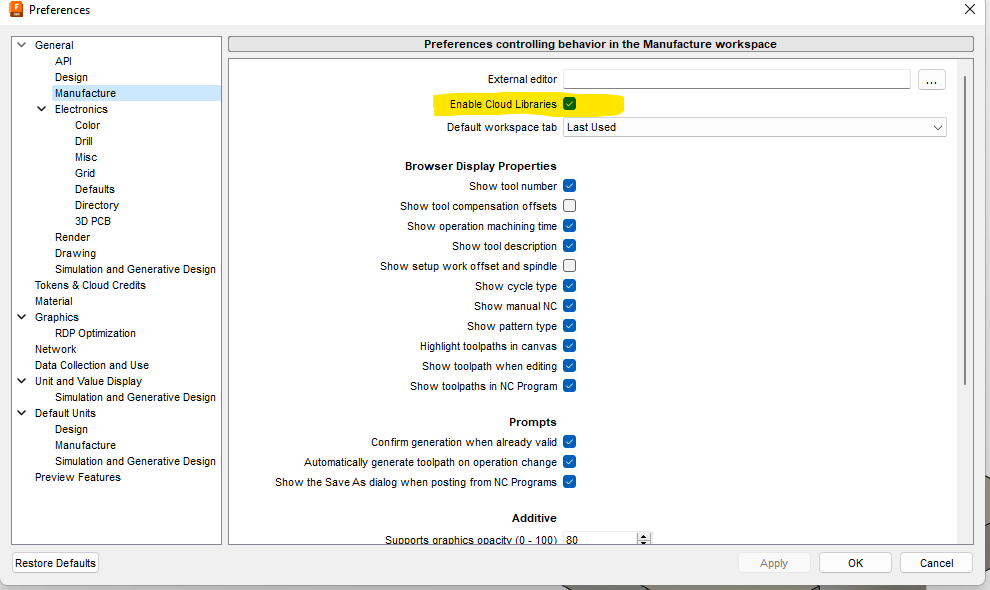Select Manufacture under Default Units
Screen dimensions: 990x590
click(x=85, y=445)
